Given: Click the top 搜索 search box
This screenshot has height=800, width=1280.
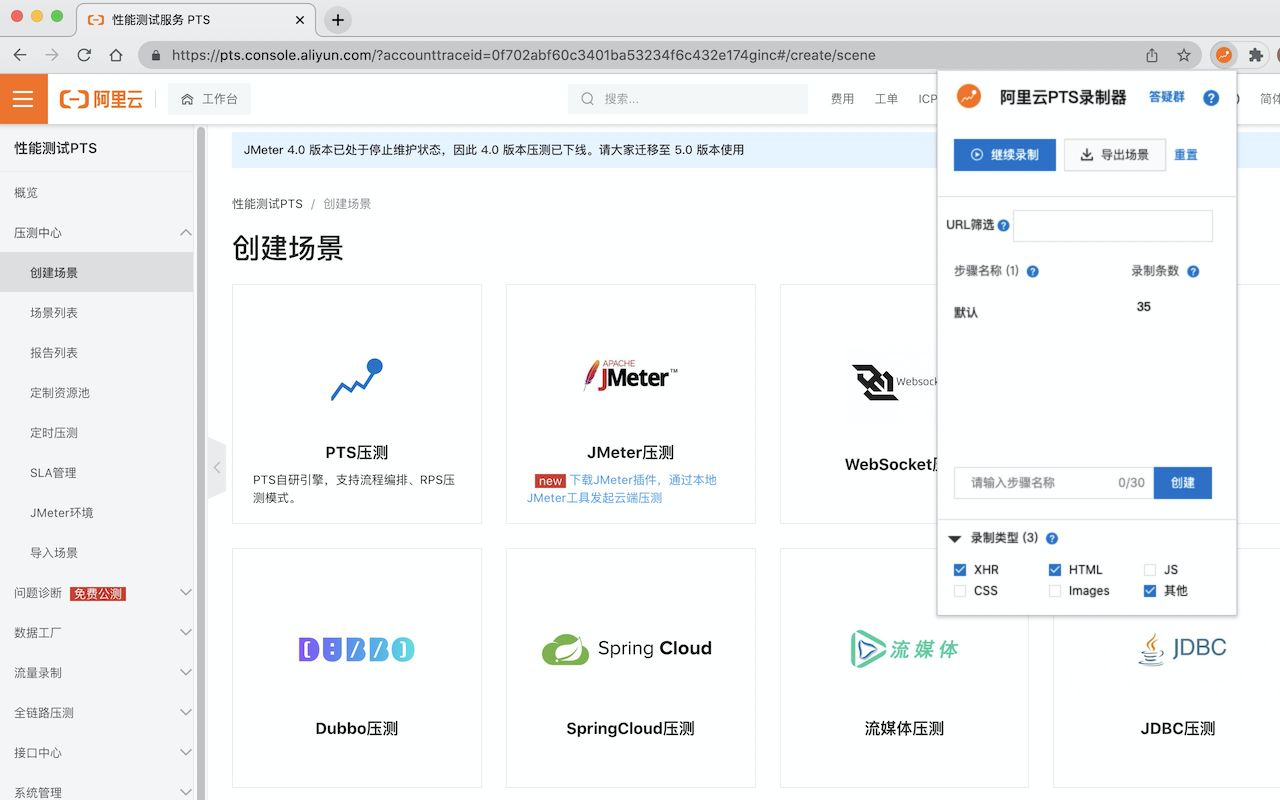Looking at the screenshot, I should 688,99.
